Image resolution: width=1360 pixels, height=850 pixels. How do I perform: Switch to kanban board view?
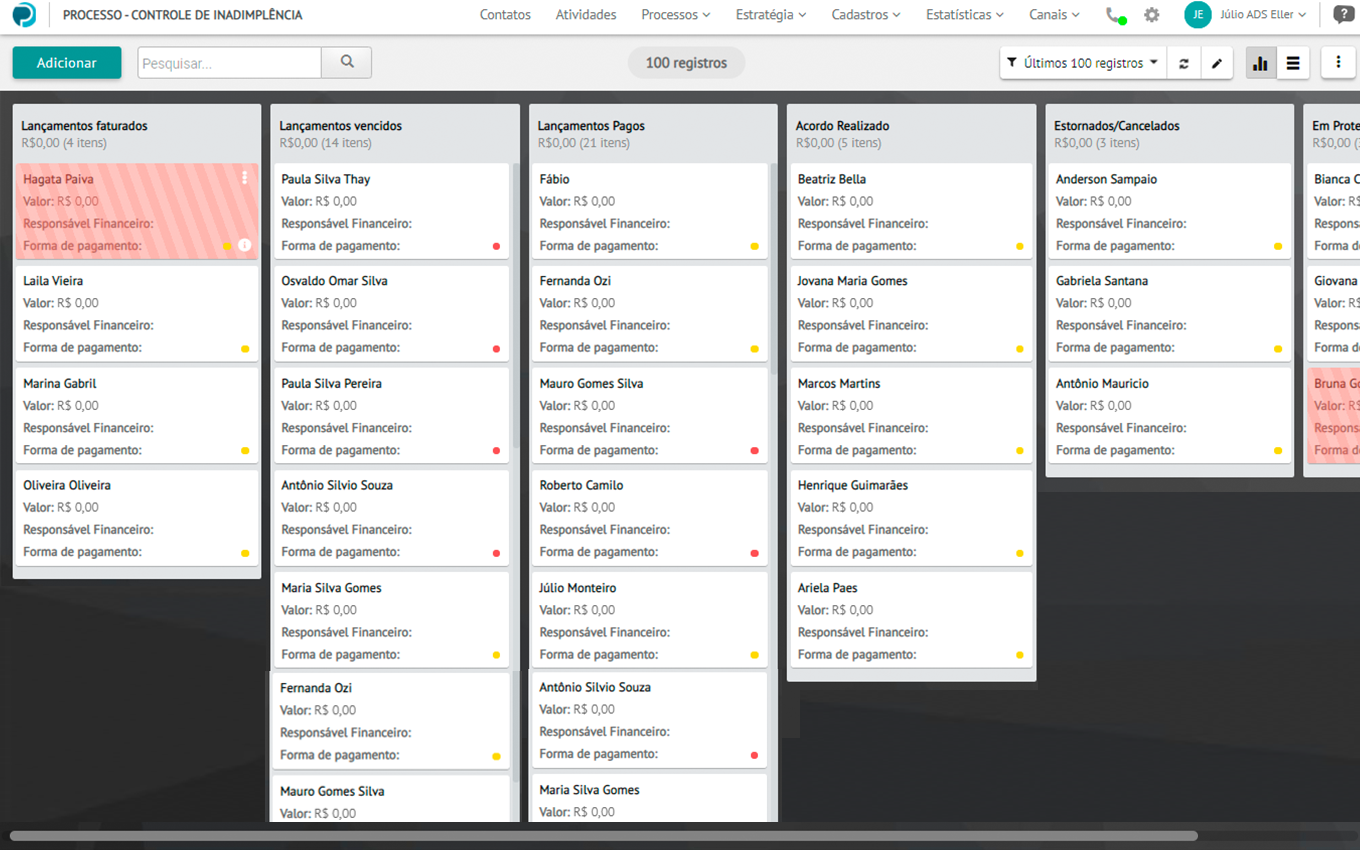click(x=1260, y=63)
